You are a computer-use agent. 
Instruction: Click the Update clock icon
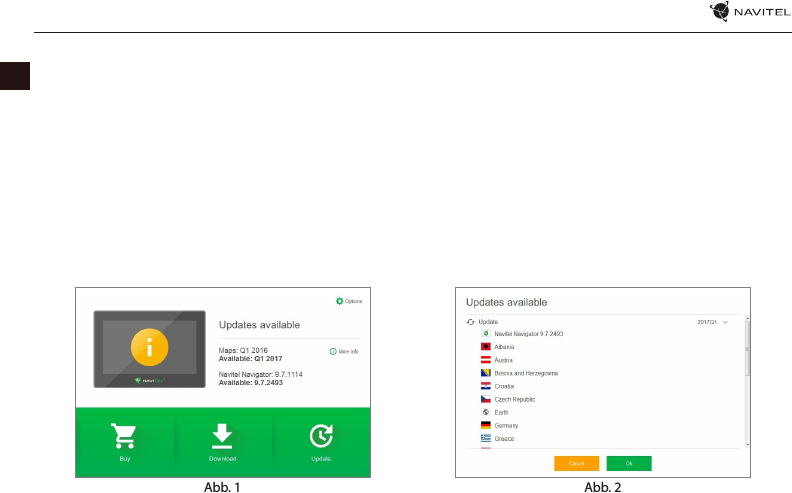321,436
